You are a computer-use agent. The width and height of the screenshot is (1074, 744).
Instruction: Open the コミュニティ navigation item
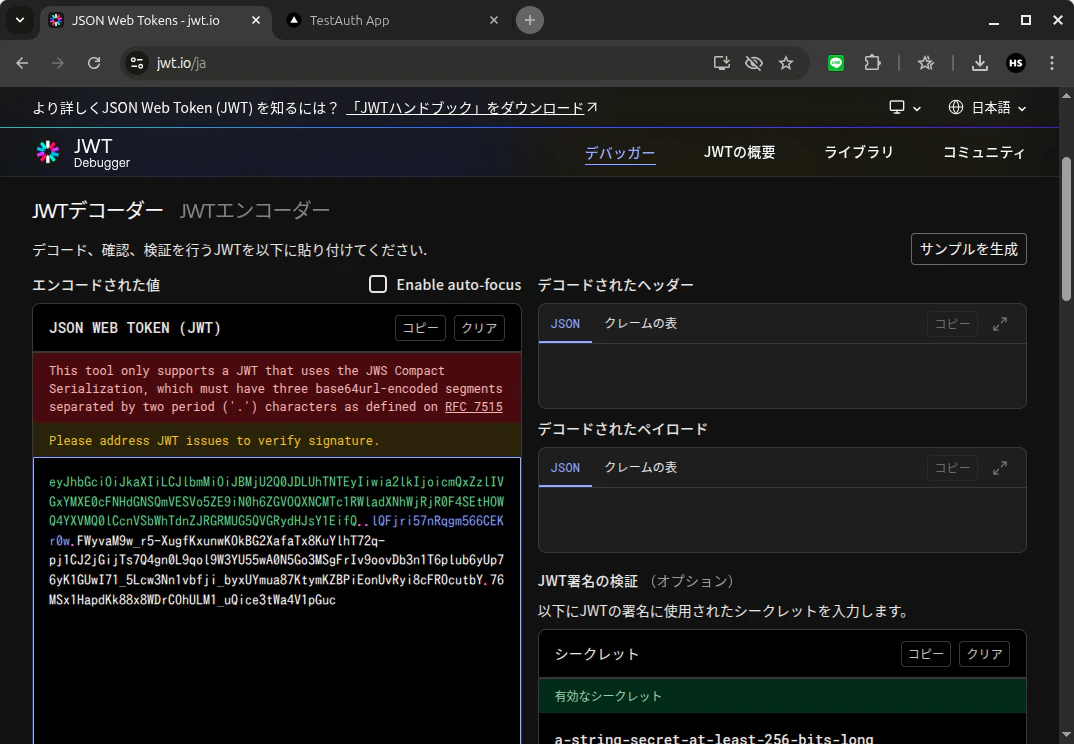point(984,152)
